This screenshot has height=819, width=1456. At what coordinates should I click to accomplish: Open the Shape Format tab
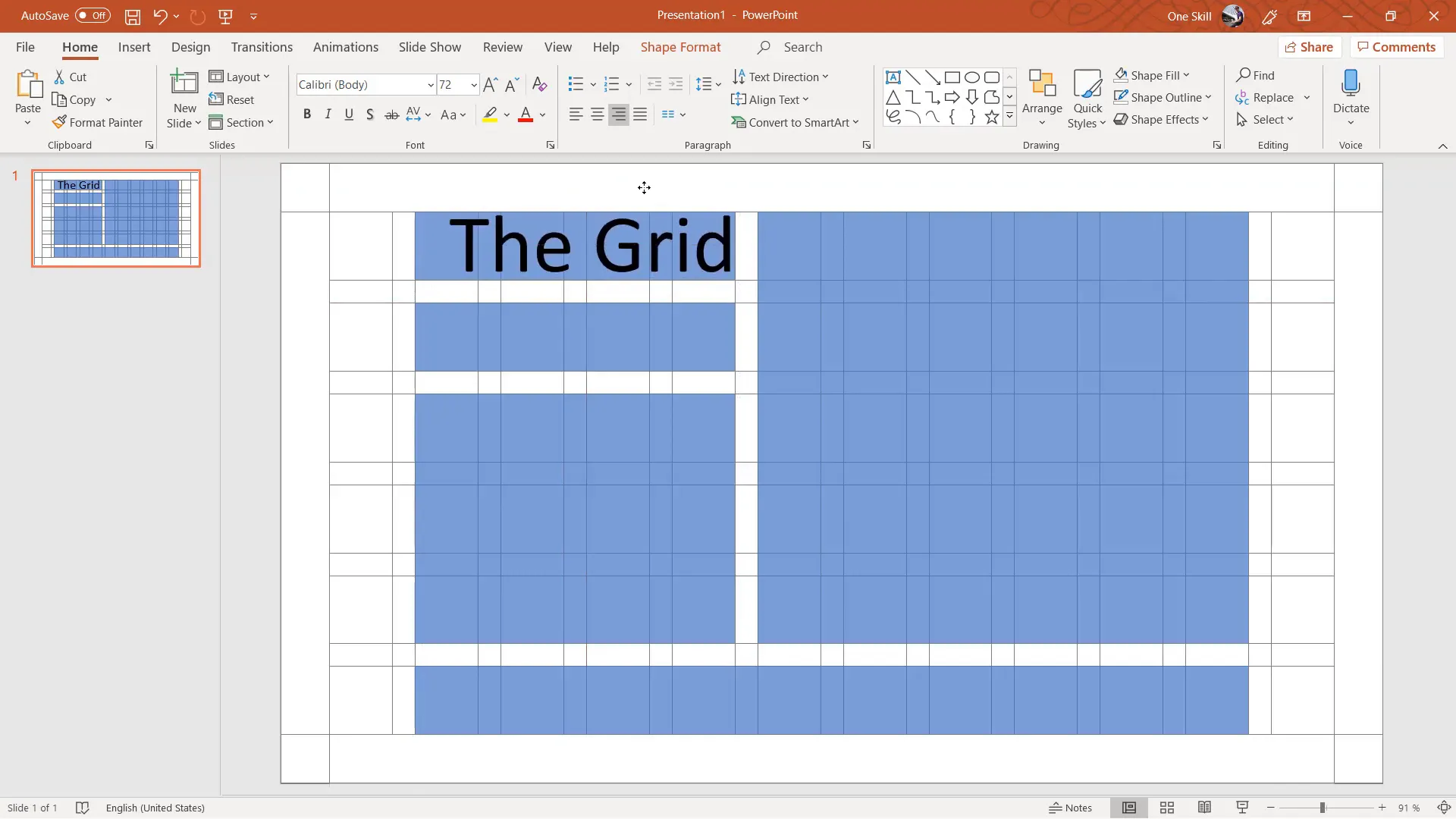(x=680, y=47)
